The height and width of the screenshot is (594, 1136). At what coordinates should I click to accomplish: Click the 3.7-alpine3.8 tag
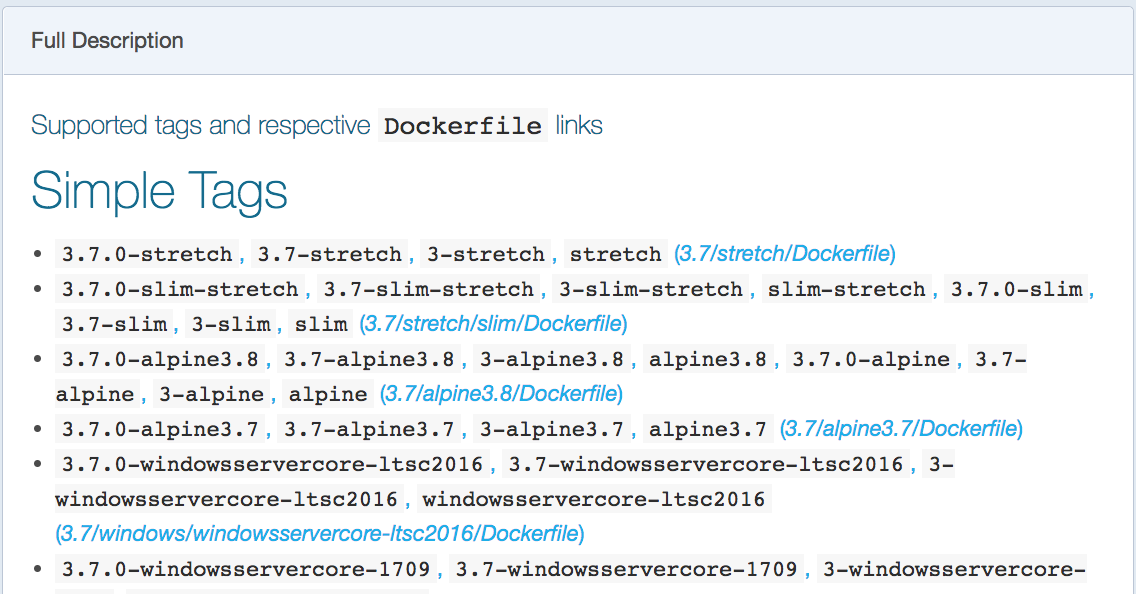click(x=369, y=359)
